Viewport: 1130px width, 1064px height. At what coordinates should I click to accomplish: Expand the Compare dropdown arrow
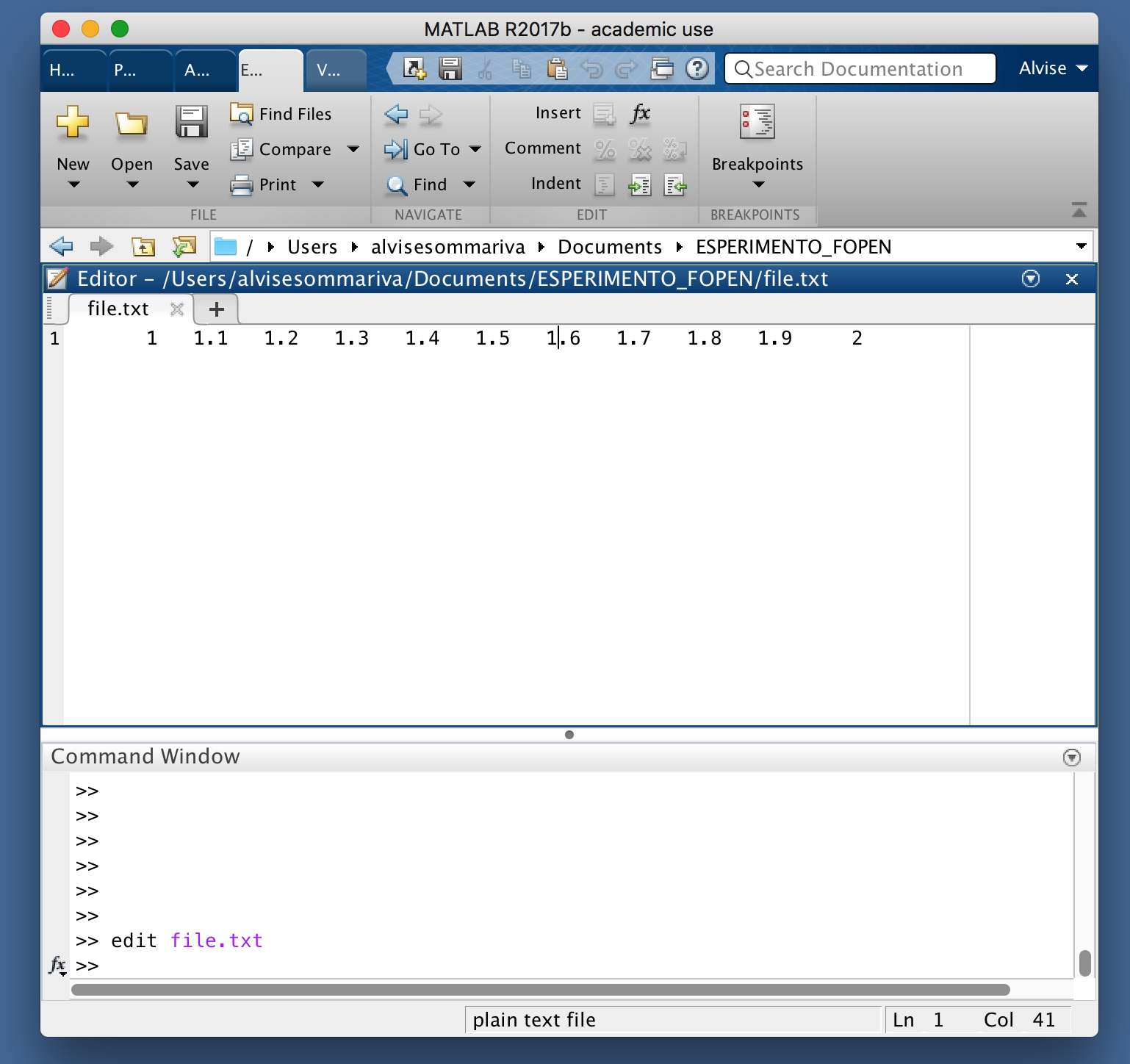[353, 149]
